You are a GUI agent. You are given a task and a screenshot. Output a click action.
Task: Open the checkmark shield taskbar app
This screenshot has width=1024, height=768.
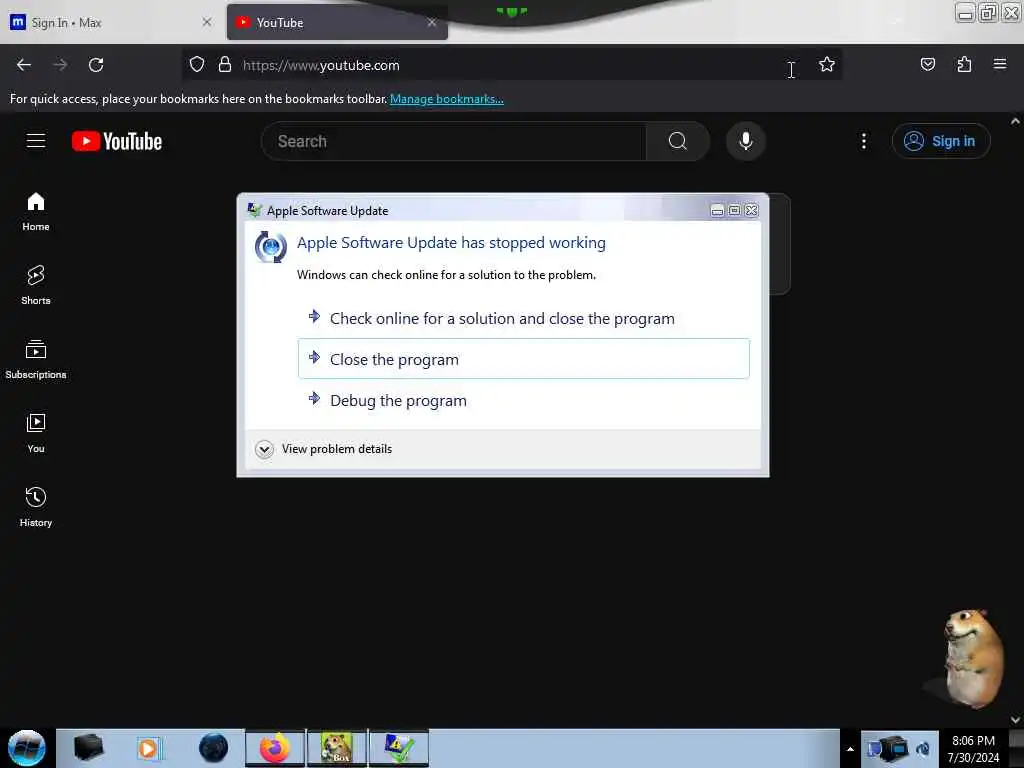399,748
